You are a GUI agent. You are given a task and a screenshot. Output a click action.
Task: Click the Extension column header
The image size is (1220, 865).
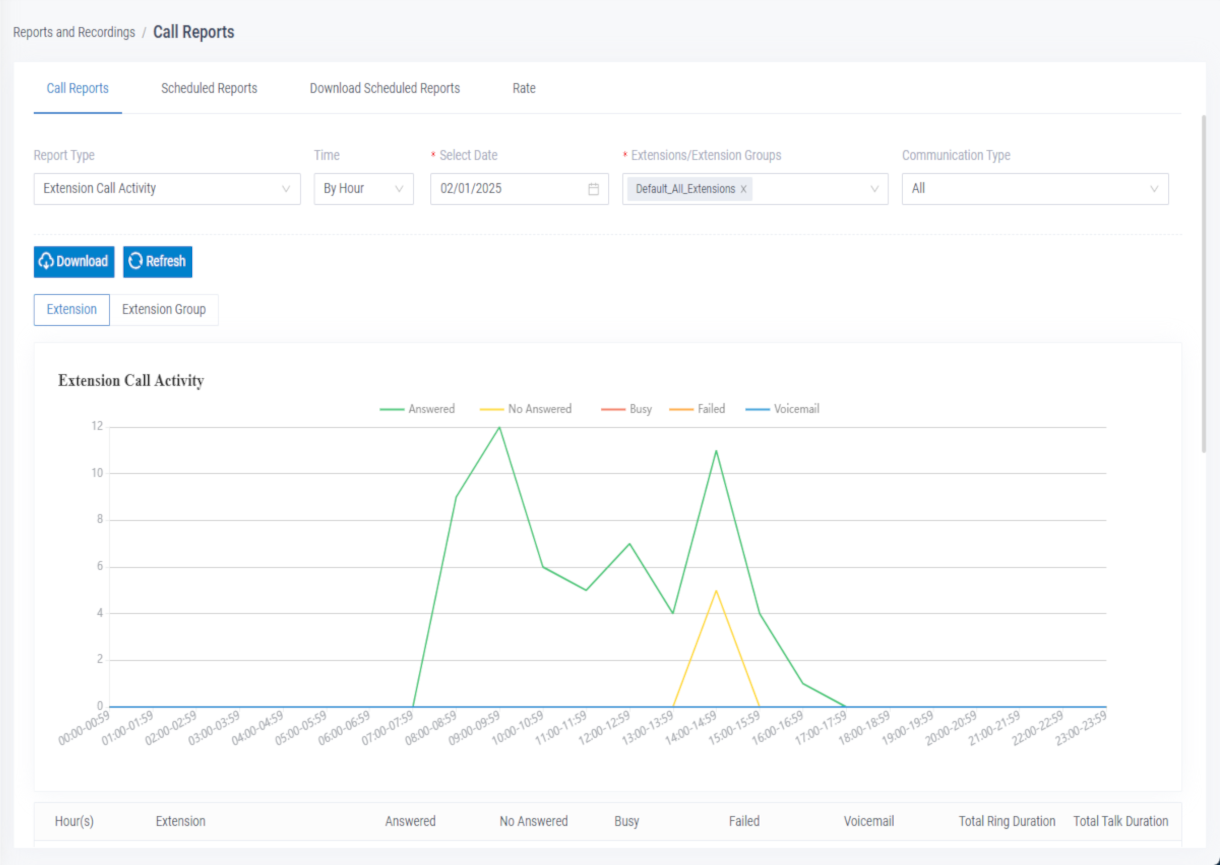tap(181, 821)
